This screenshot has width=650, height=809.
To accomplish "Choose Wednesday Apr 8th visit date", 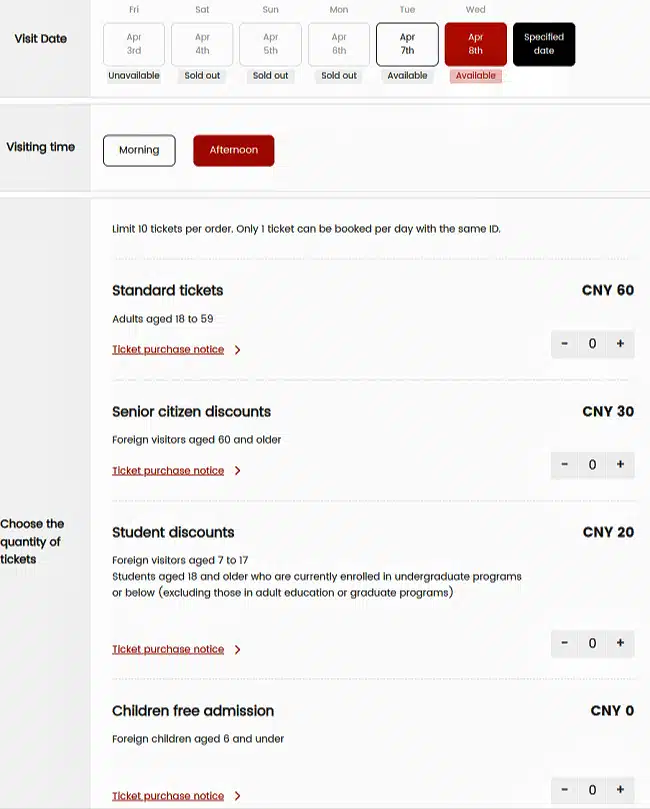I will coord(475,44).
